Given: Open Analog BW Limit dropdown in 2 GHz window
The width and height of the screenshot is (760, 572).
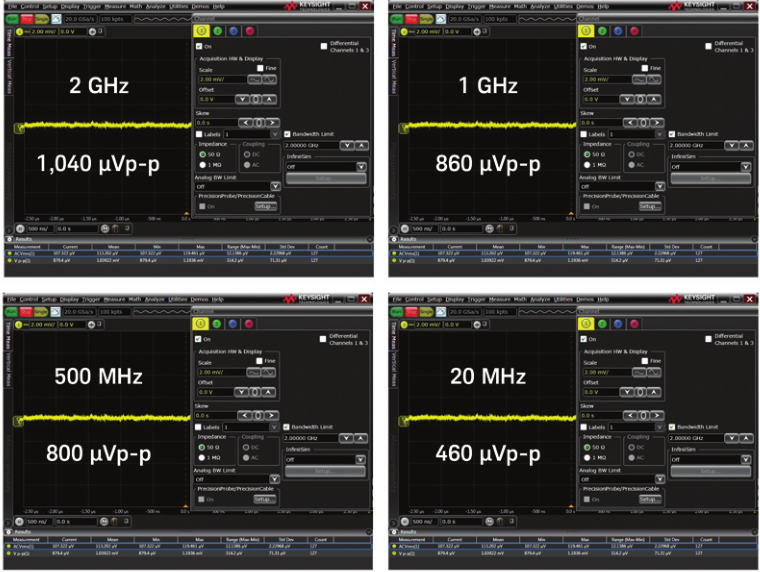Looking at the screenshot, I should tap(275, 186).
